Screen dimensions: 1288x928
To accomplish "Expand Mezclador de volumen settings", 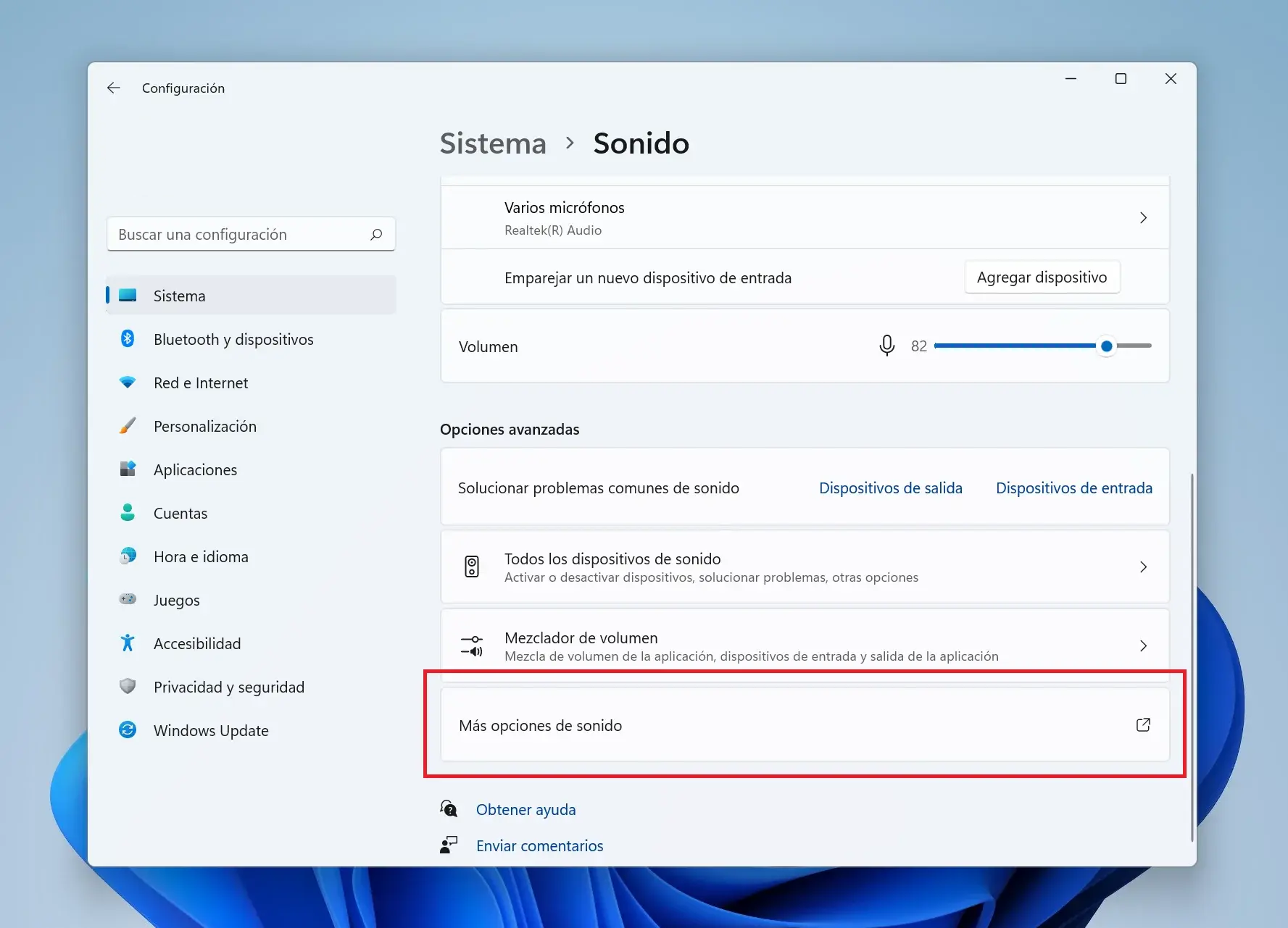I will 1143,645.
